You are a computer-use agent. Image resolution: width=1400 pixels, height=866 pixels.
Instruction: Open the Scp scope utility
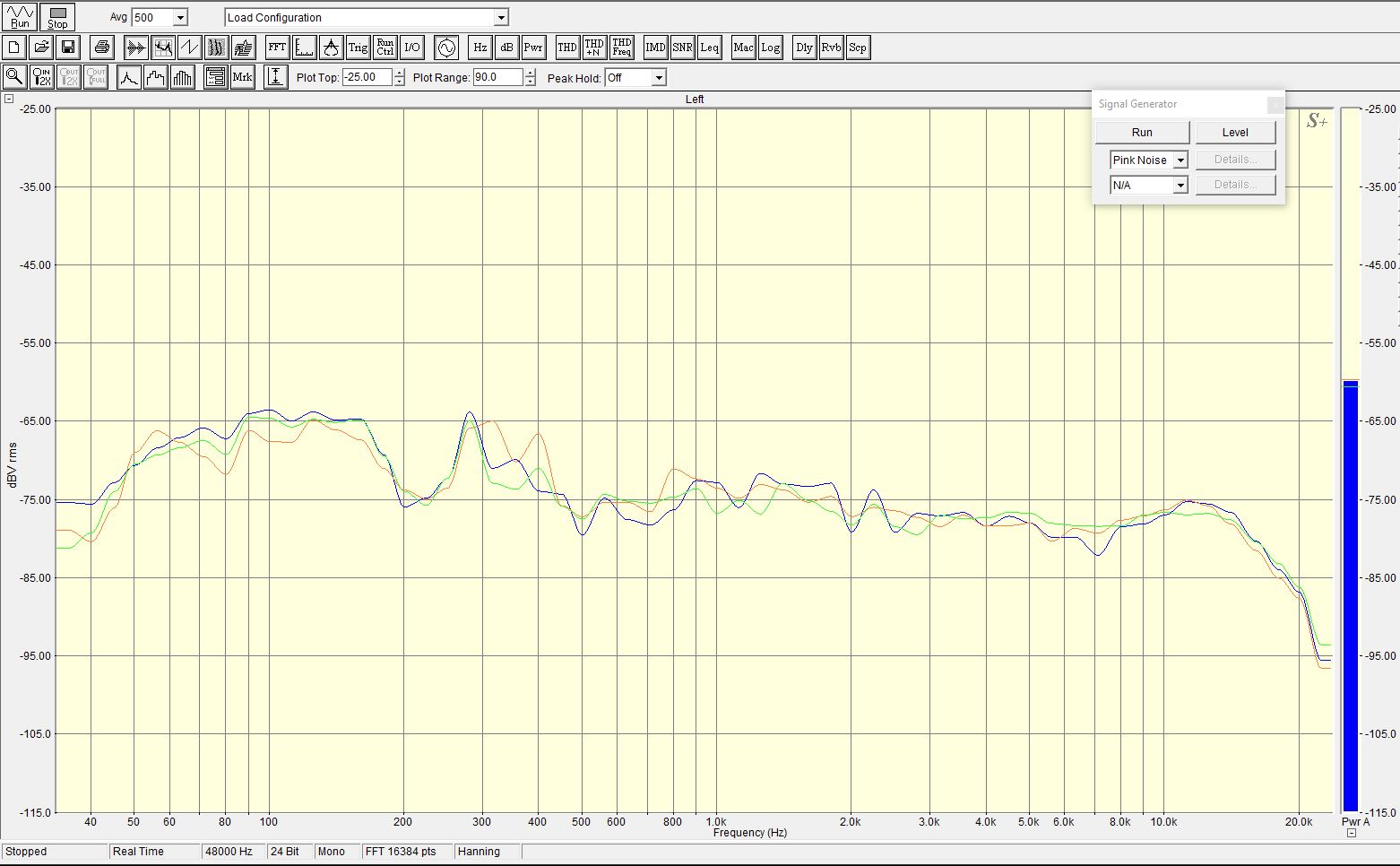coord(859,48)
